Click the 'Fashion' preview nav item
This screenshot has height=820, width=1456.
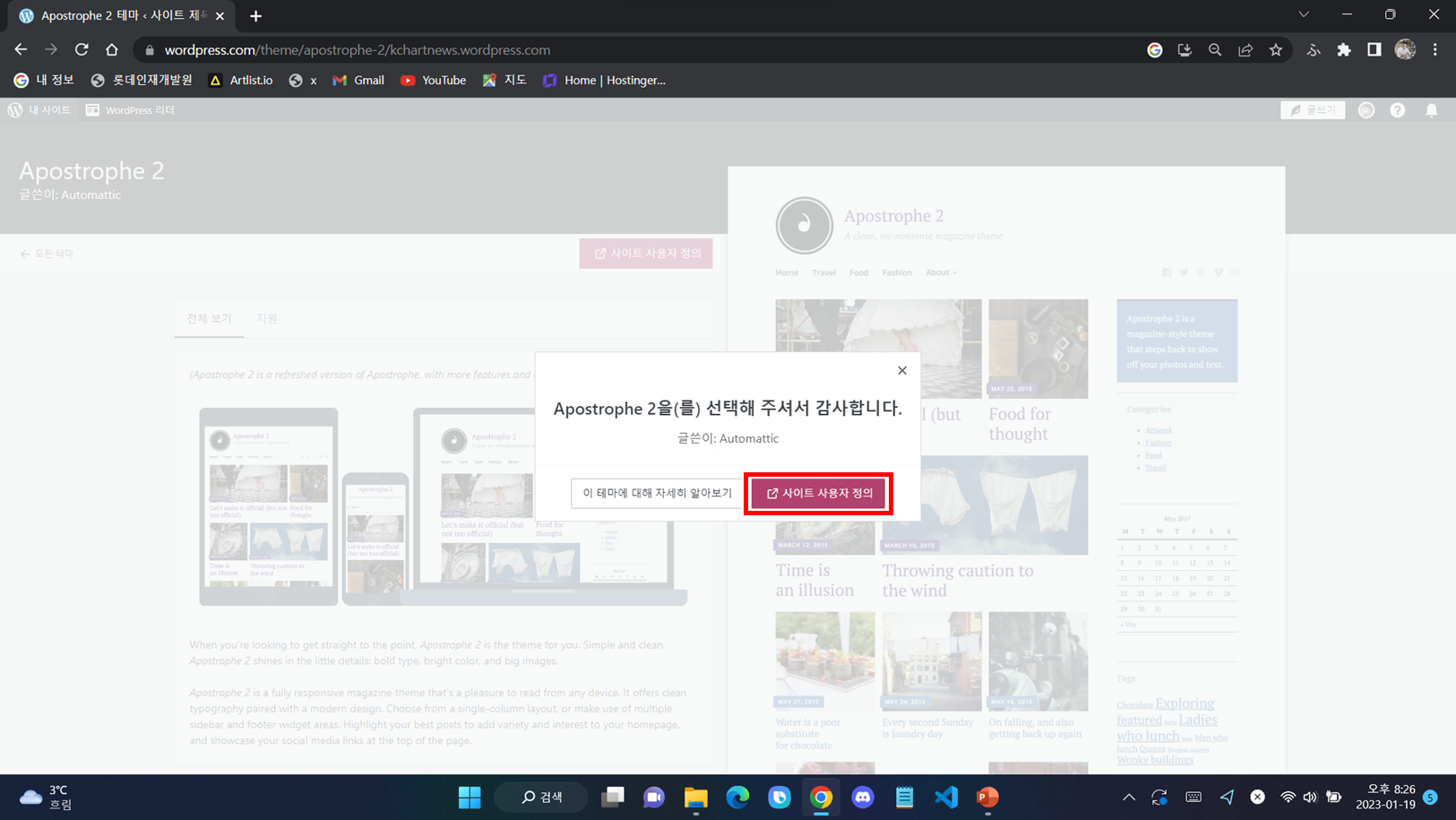897,272
